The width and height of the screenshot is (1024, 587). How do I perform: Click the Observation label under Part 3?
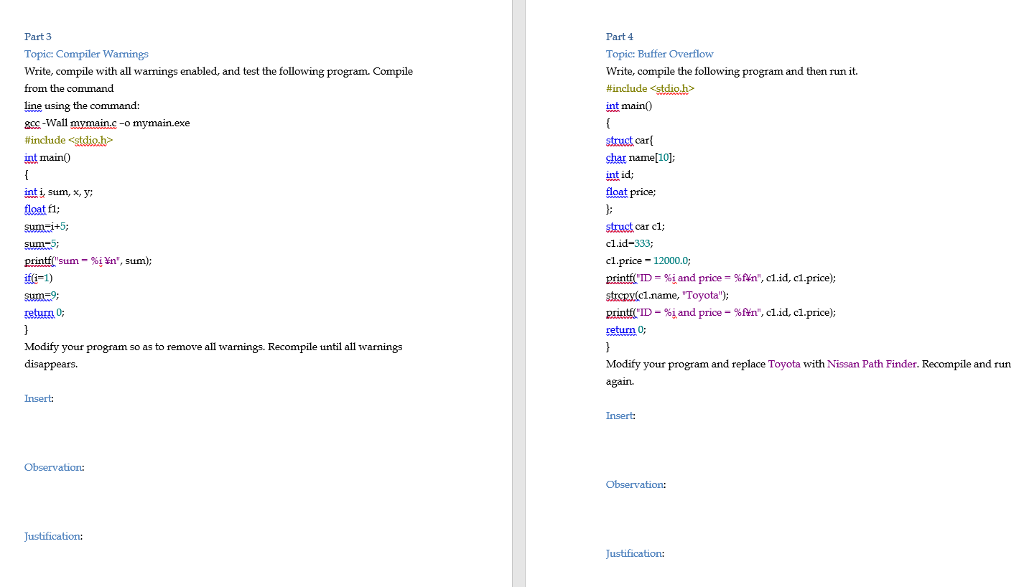53,467
